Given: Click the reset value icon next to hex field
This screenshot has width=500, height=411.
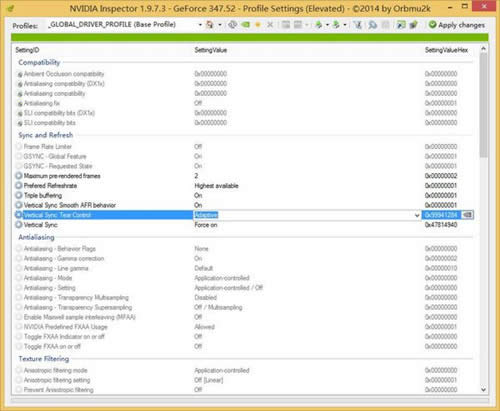Looking at the screenshot, I should (x=467, y=215).
